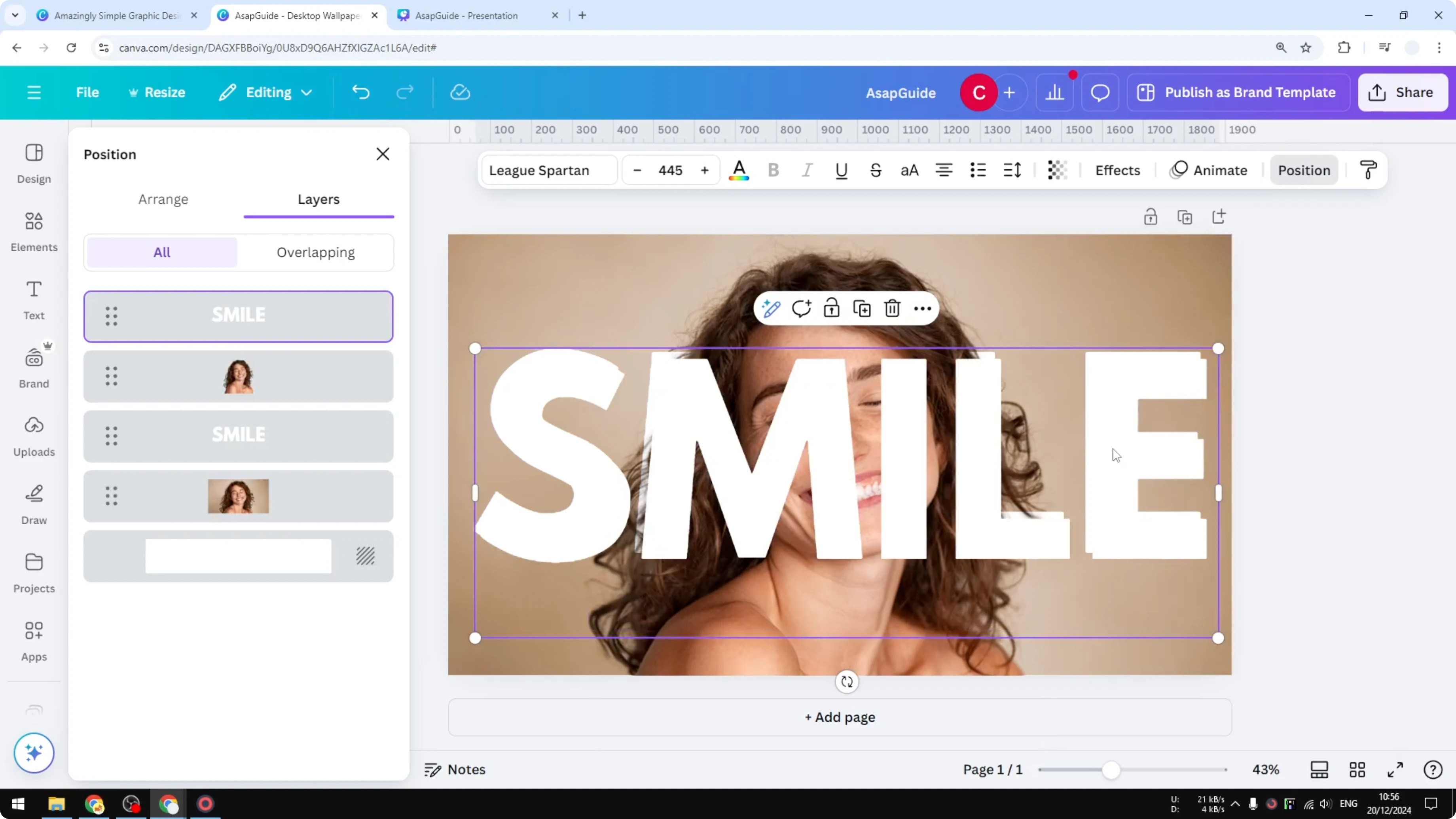Open the text spacing options
1456x819 pixels.
tap(1012, 170)
